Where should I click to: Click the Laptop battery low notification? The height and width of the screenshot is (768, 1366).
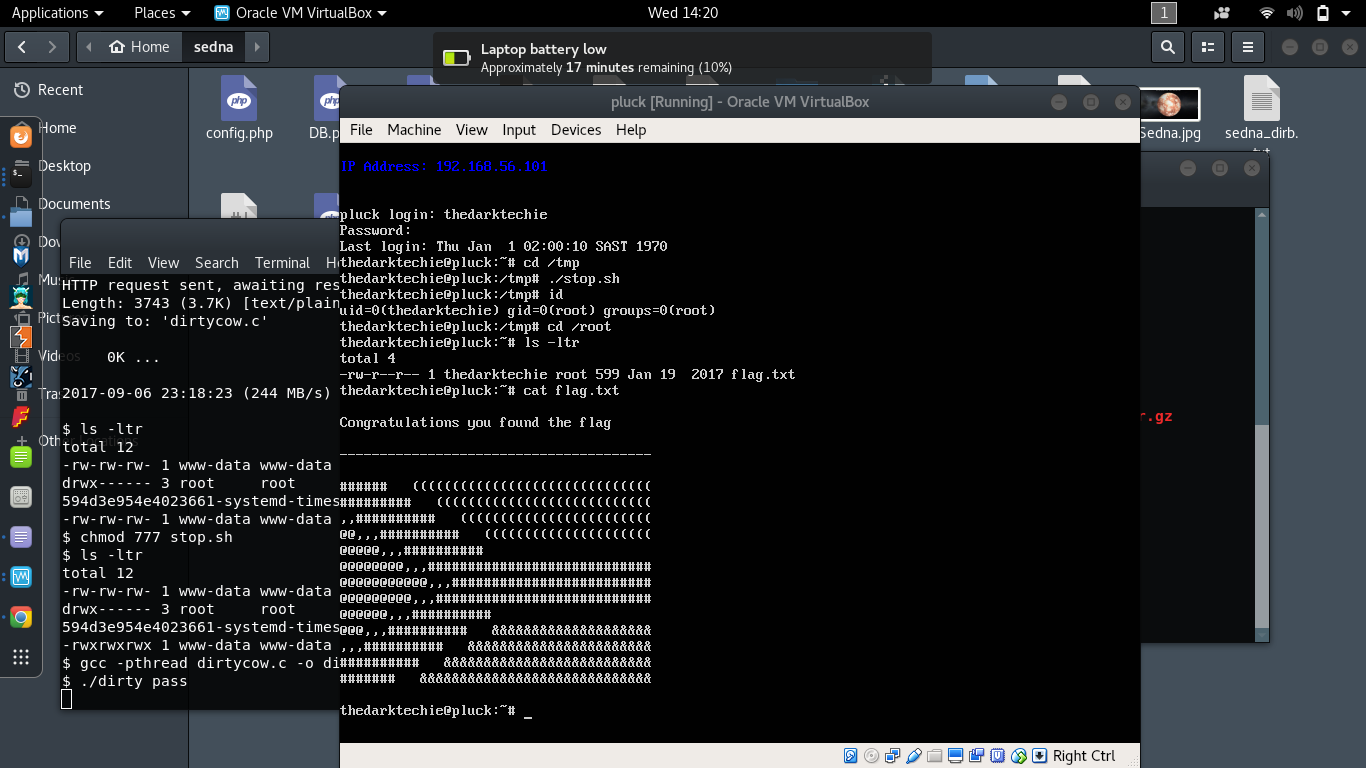click(x=683, y=58)
